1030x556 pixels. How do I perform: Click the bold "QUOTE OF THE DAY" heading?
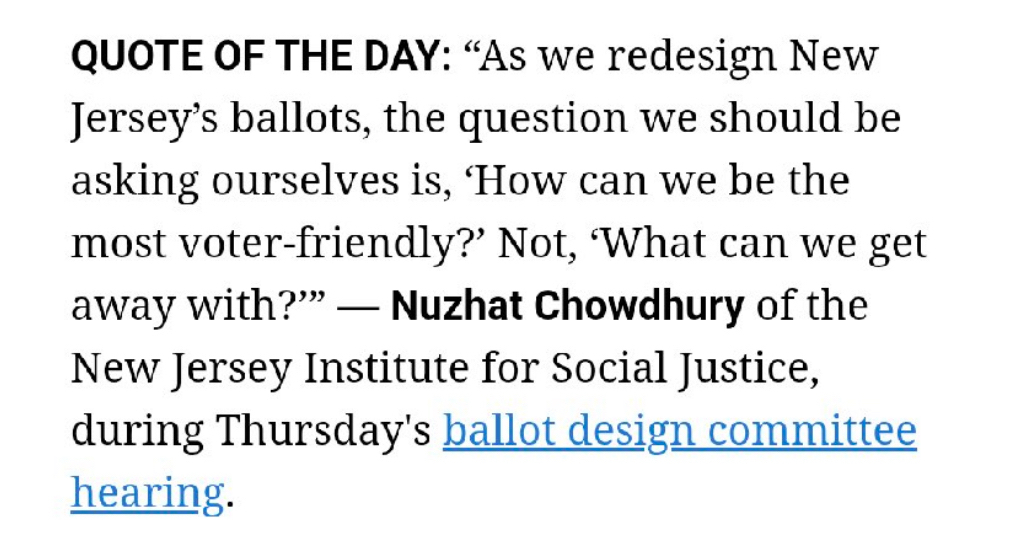[256, 55]
